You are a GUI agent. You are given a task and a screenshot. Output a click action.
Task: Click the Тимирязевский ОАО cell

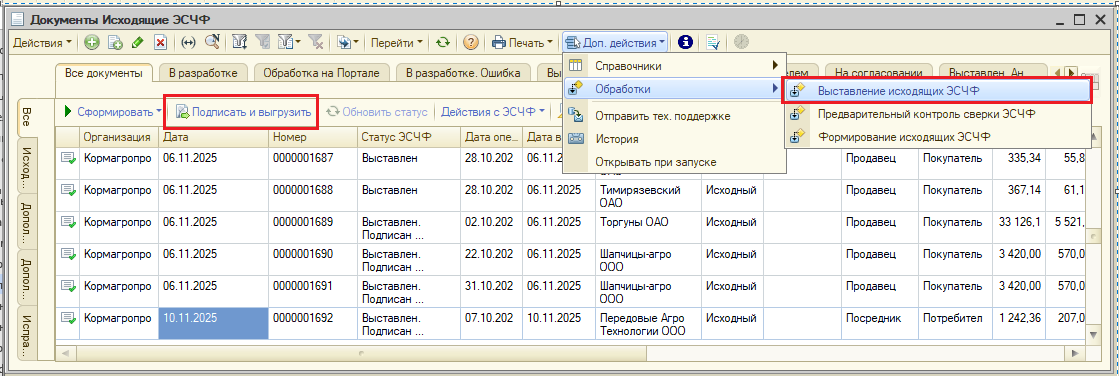(x=647, y=195)
